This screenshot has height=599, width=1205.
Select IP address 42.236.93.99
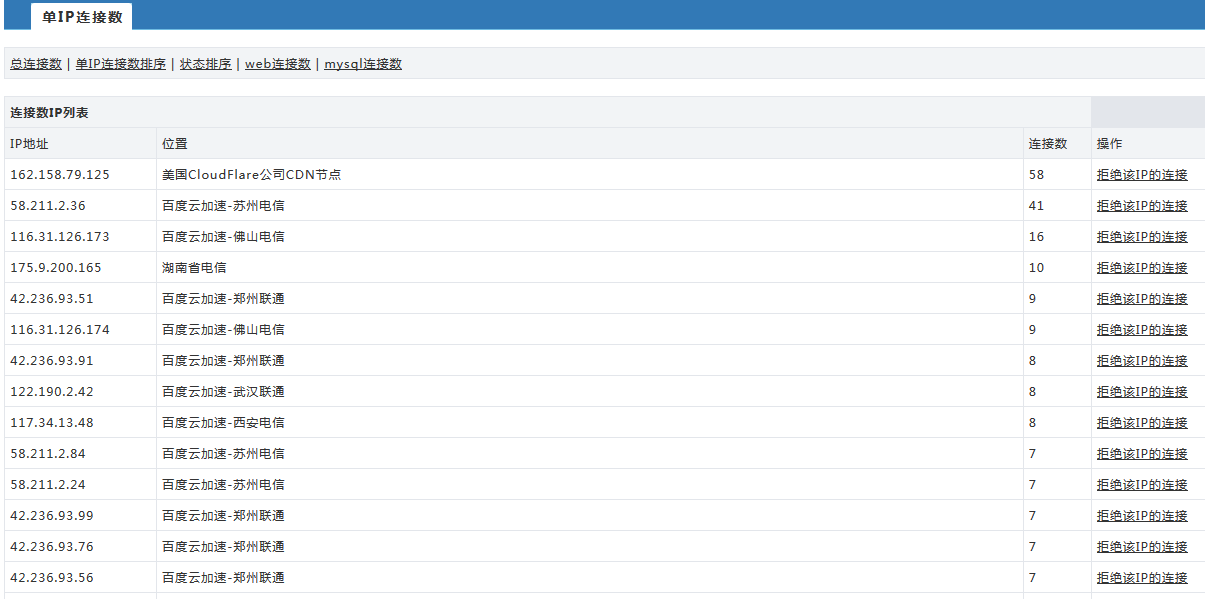coord(52,516)
